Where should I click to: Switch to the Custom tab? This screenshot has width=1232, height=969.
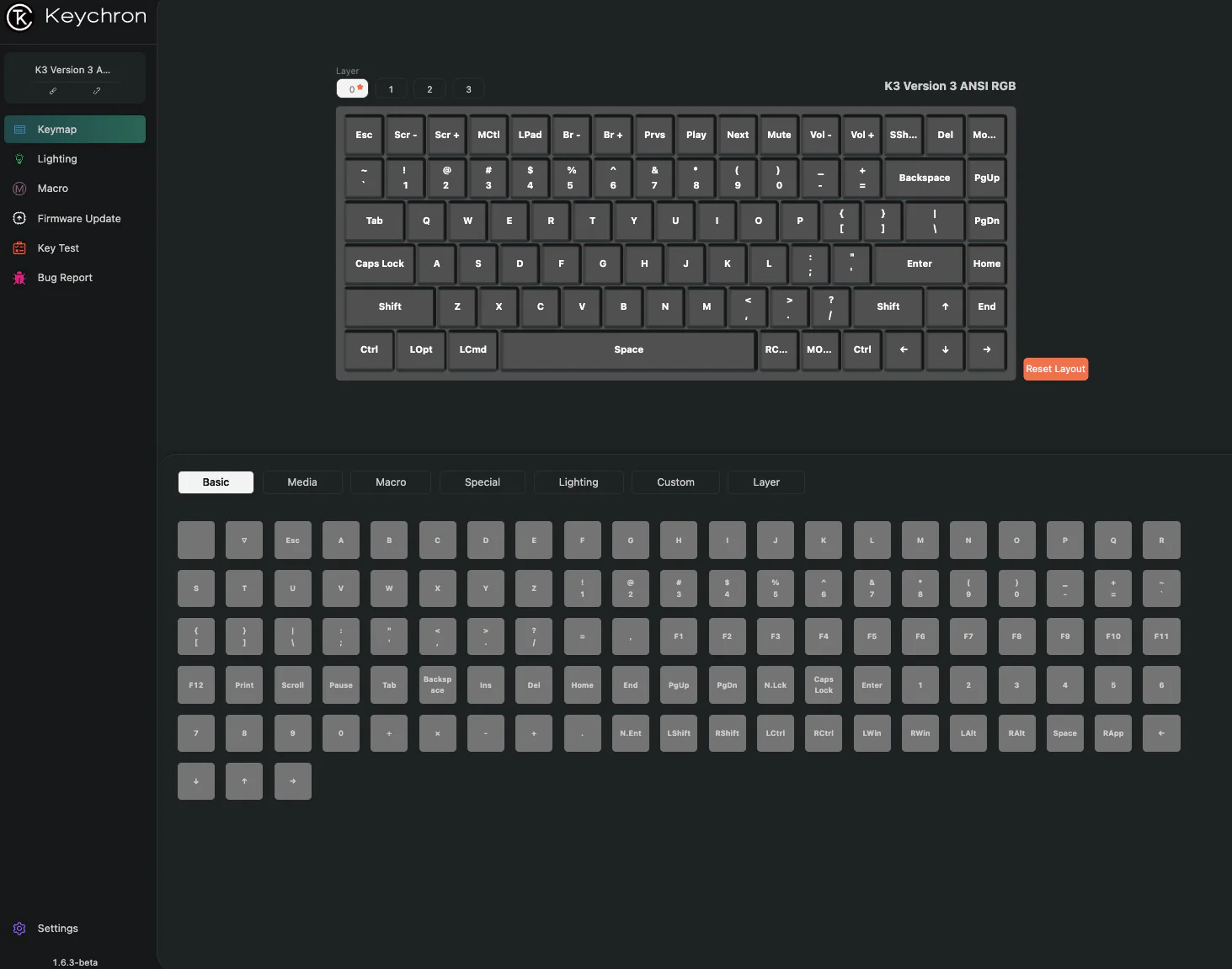675,482
